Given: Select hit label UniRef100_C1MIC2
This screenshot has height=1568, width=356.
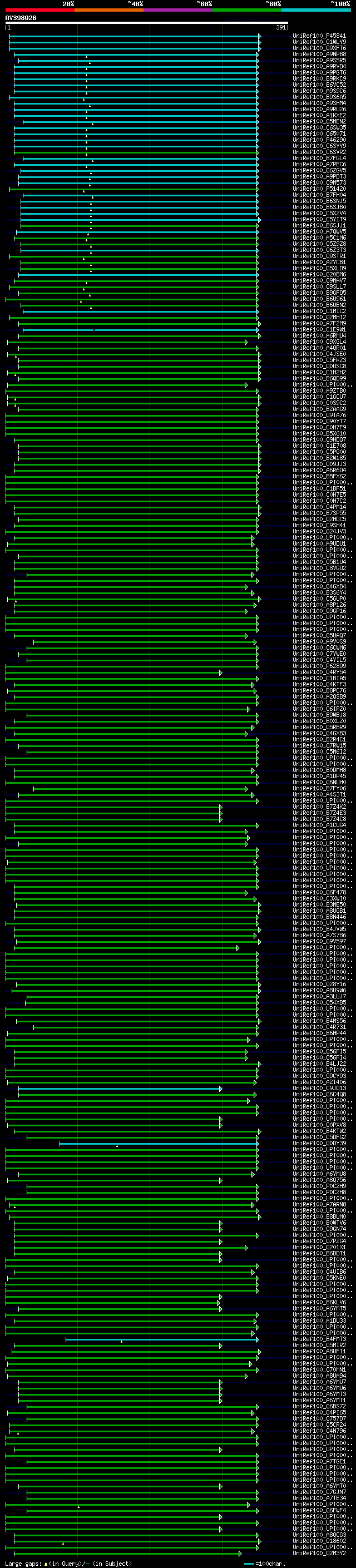Looking at the screenshot, I should tap(319, 311).
